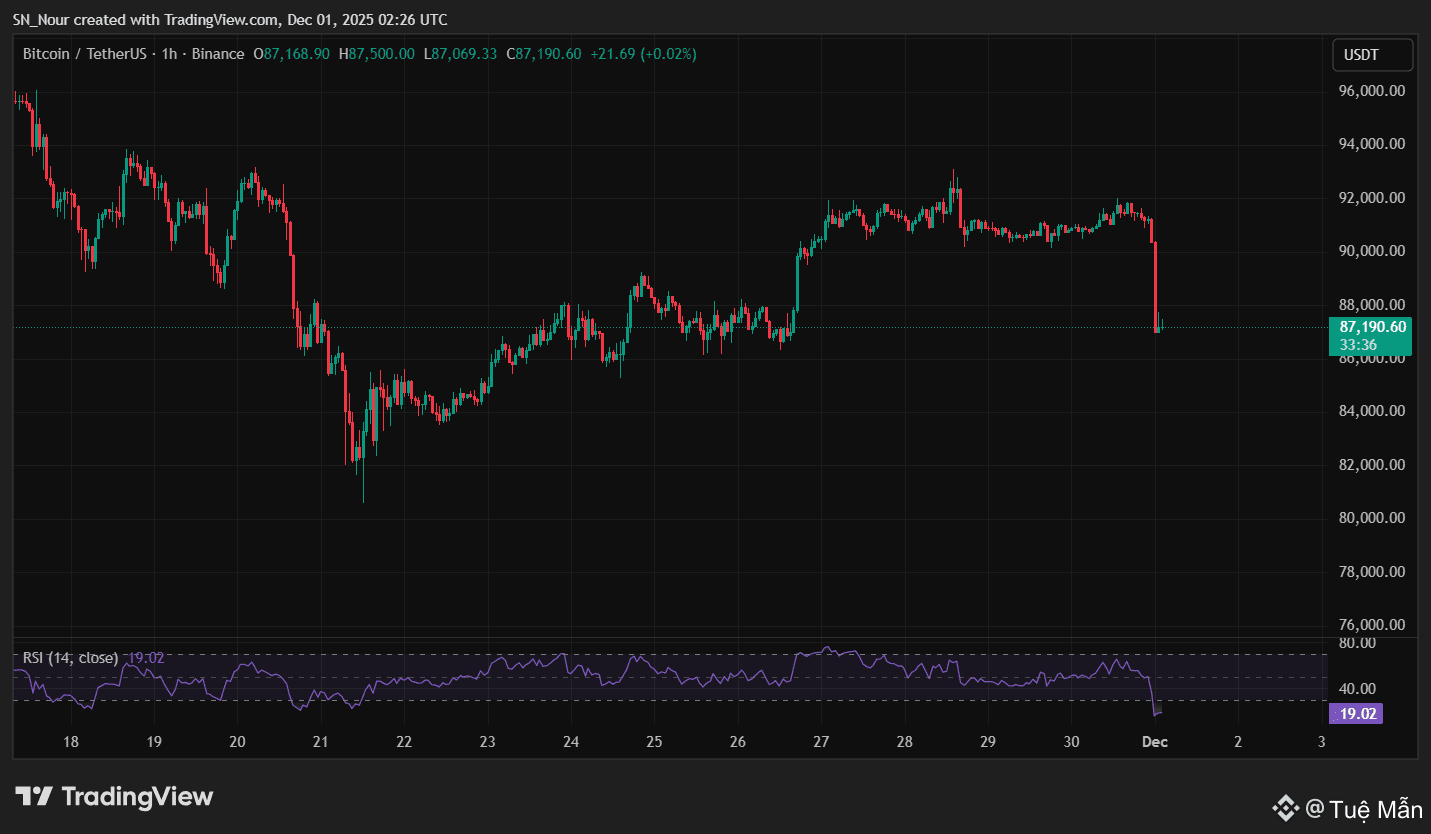Image resolution: width=1431 pixels, height=834 pixels.
Task: Click the 76,000.00 price axis label
Action: (1371, 625)
